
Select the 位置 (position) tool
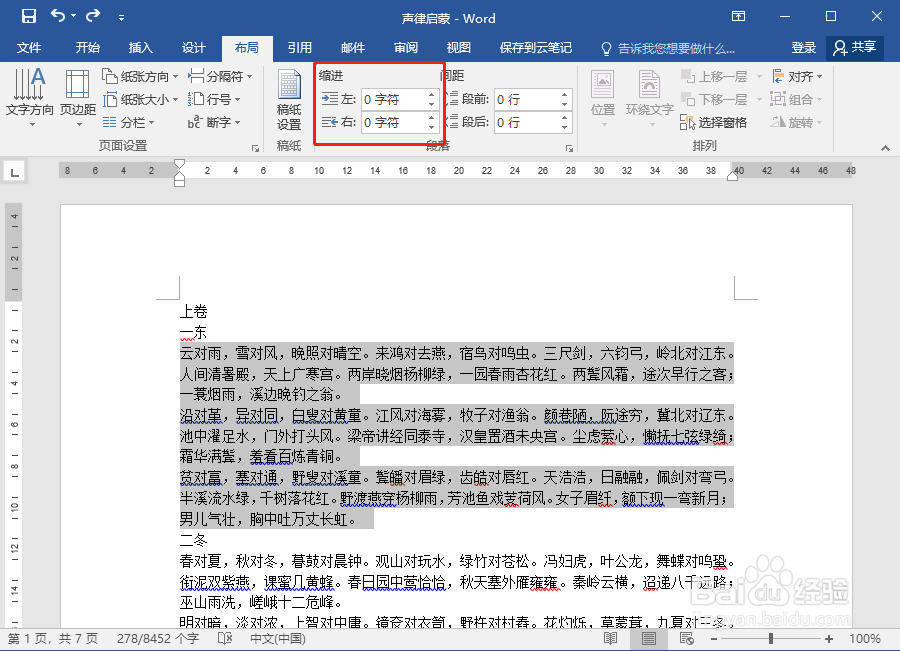pos(602,95)
